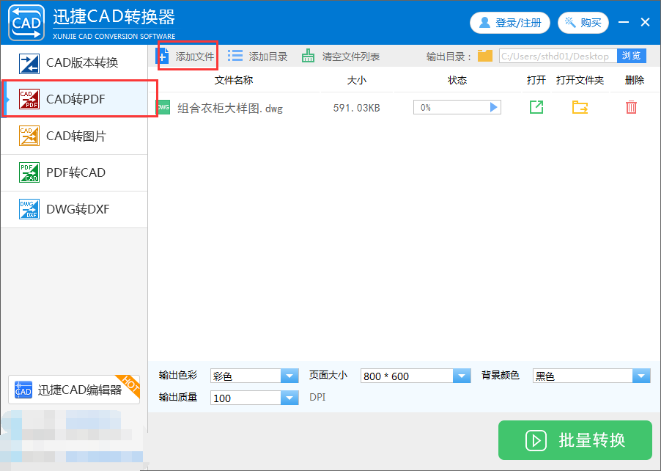Screen dimensions: 662x471
Task: Start conversion with blue play arrow
Action: [x=493, y=107]
